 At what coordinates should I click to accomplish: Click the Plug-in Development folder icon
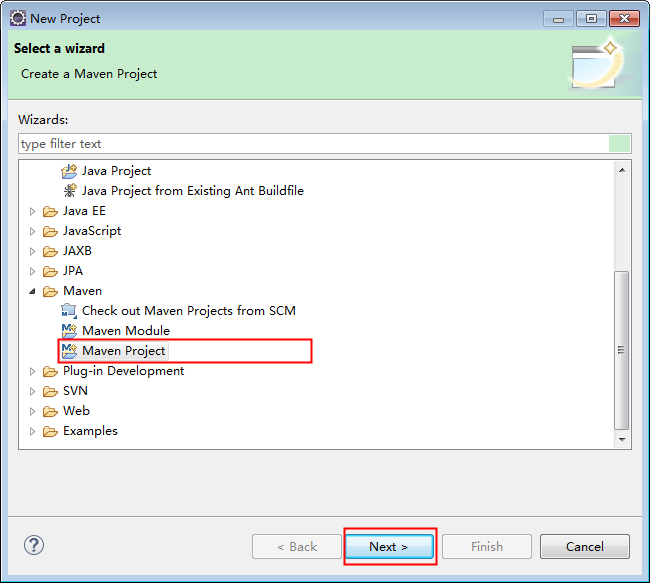(x=50, y=372)
